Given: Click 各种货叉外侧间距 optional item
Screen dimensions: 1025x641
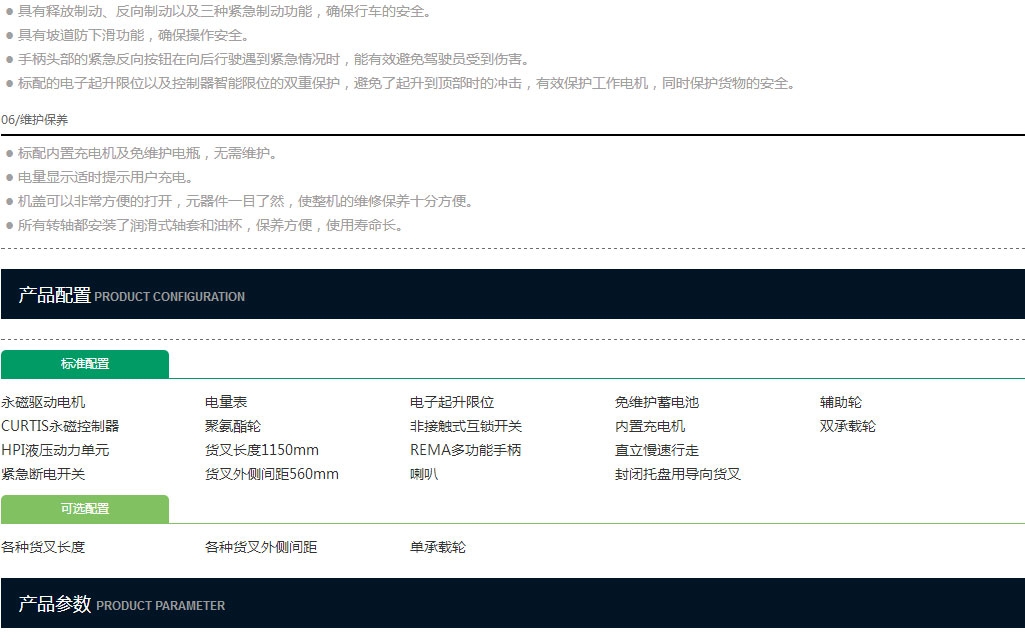Looking at the screenshot, I should tap(261, 547).
